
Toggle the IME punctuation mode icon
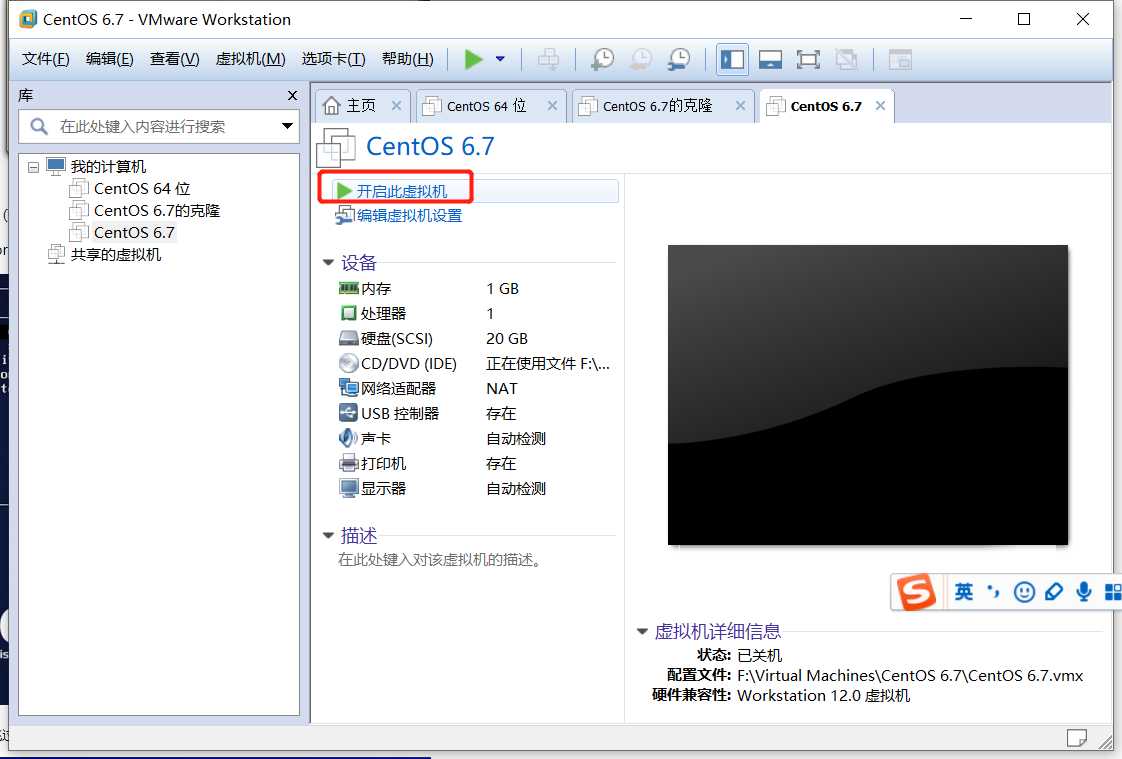[993, 592]
